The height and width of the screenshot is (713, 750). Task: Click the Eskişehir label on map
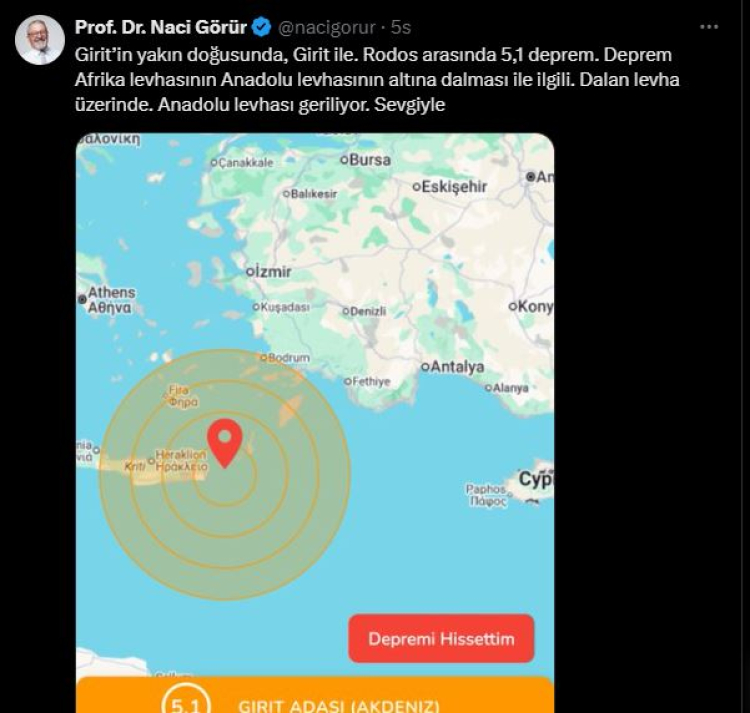454,186
